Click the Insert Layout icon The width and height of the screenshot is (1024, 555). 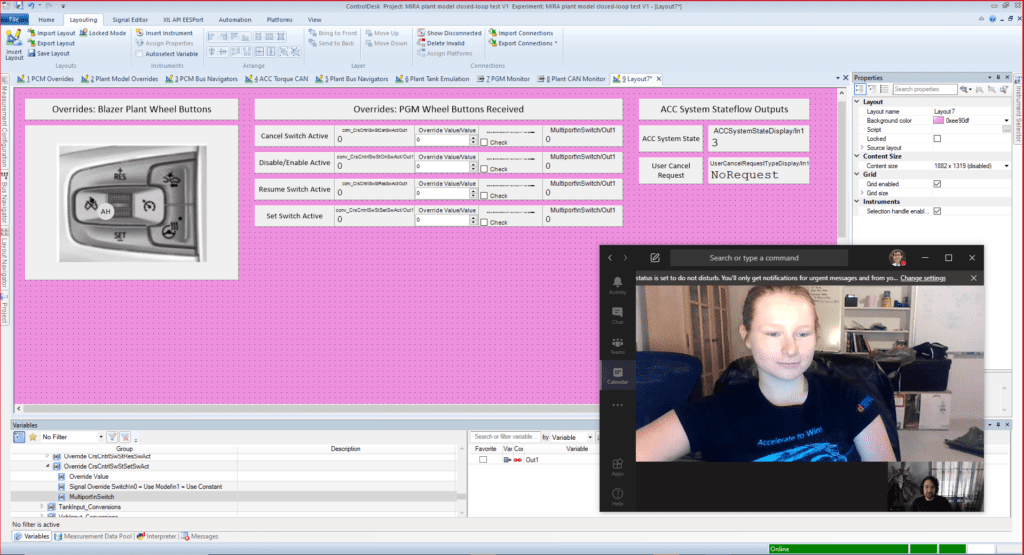(13, 43)
